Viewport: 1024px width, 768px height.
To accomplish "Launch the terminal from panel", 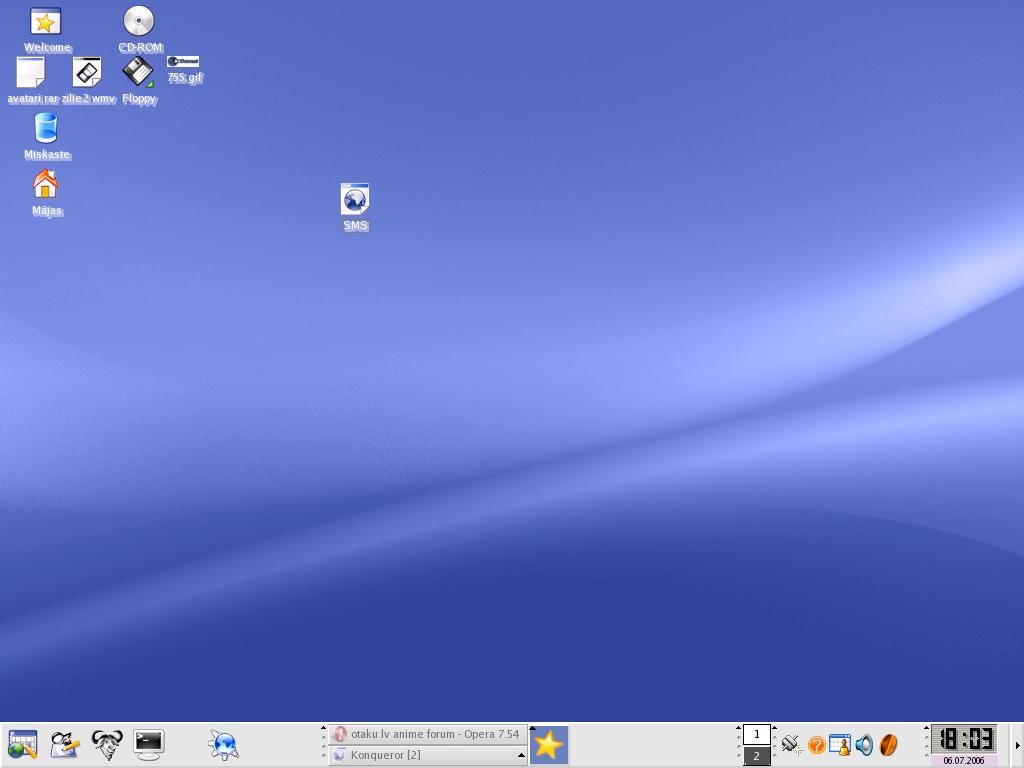I will 148,744.
